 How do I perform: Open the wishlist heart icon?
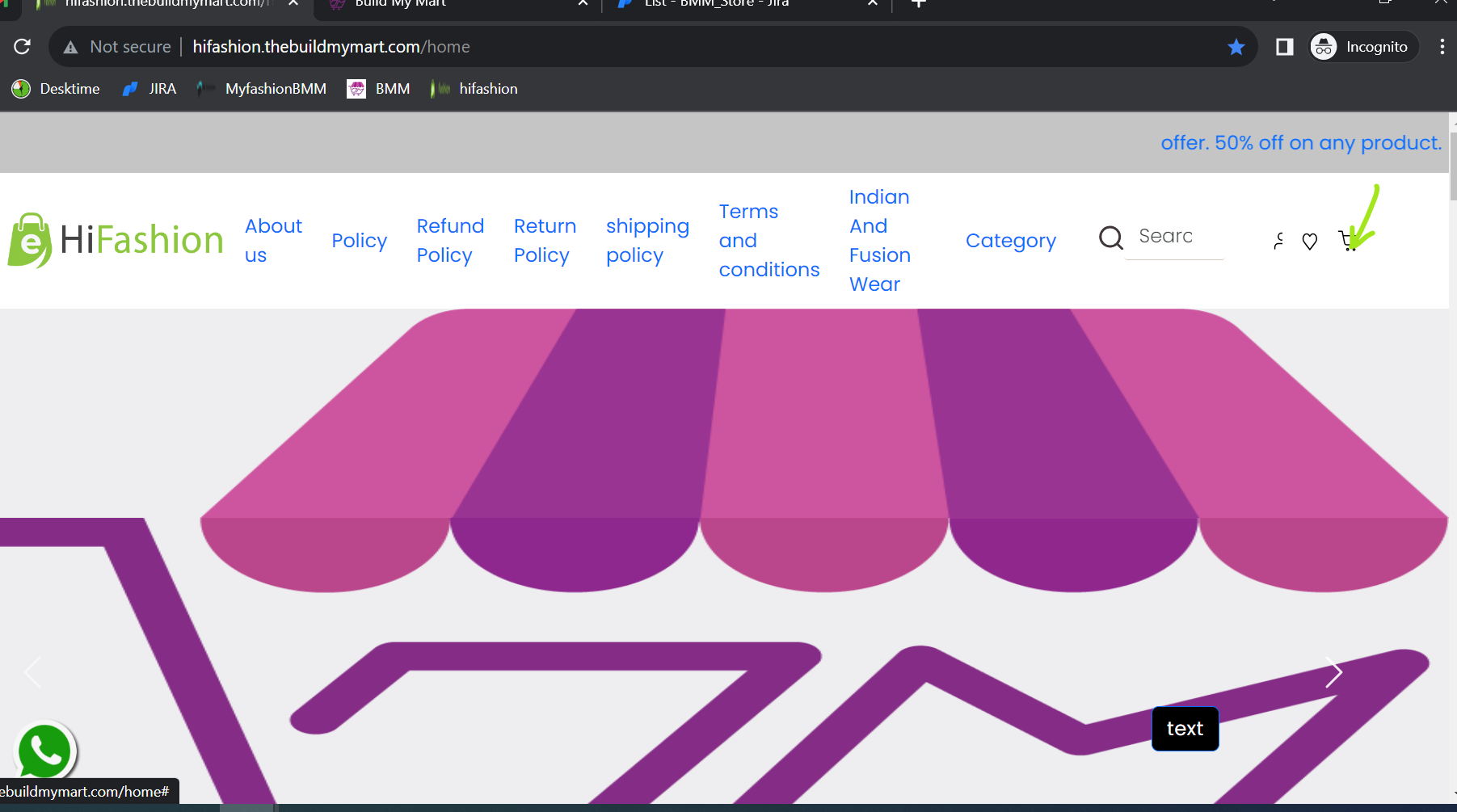(x=1310, y=241)
